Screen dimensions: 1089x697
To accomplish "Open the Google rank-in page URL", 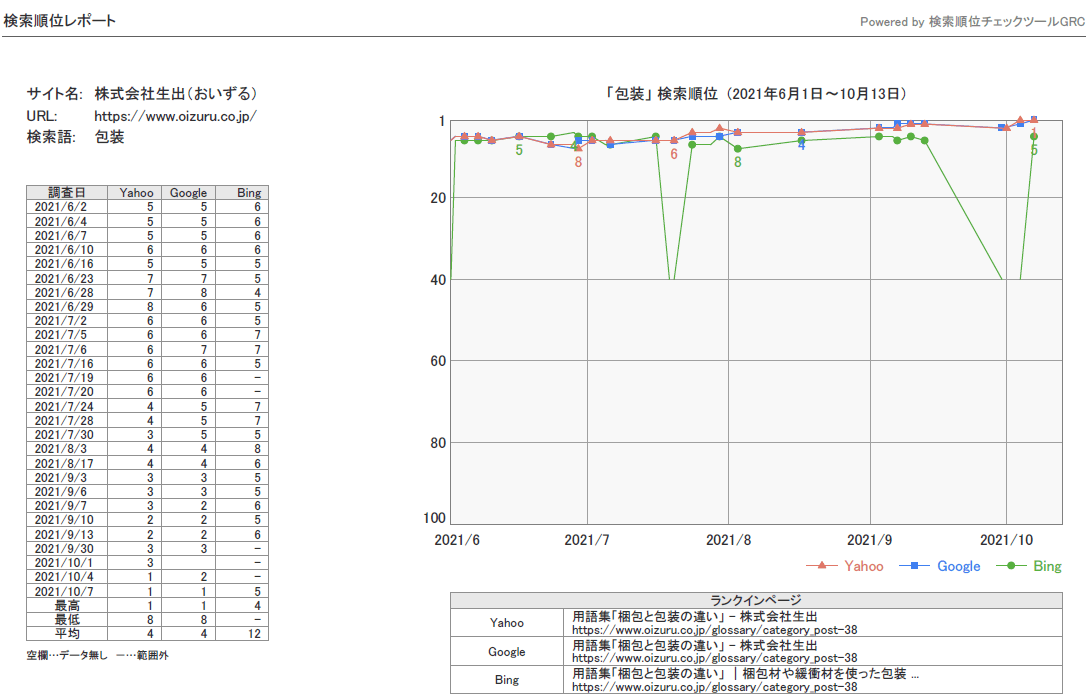I will (715, 658).
